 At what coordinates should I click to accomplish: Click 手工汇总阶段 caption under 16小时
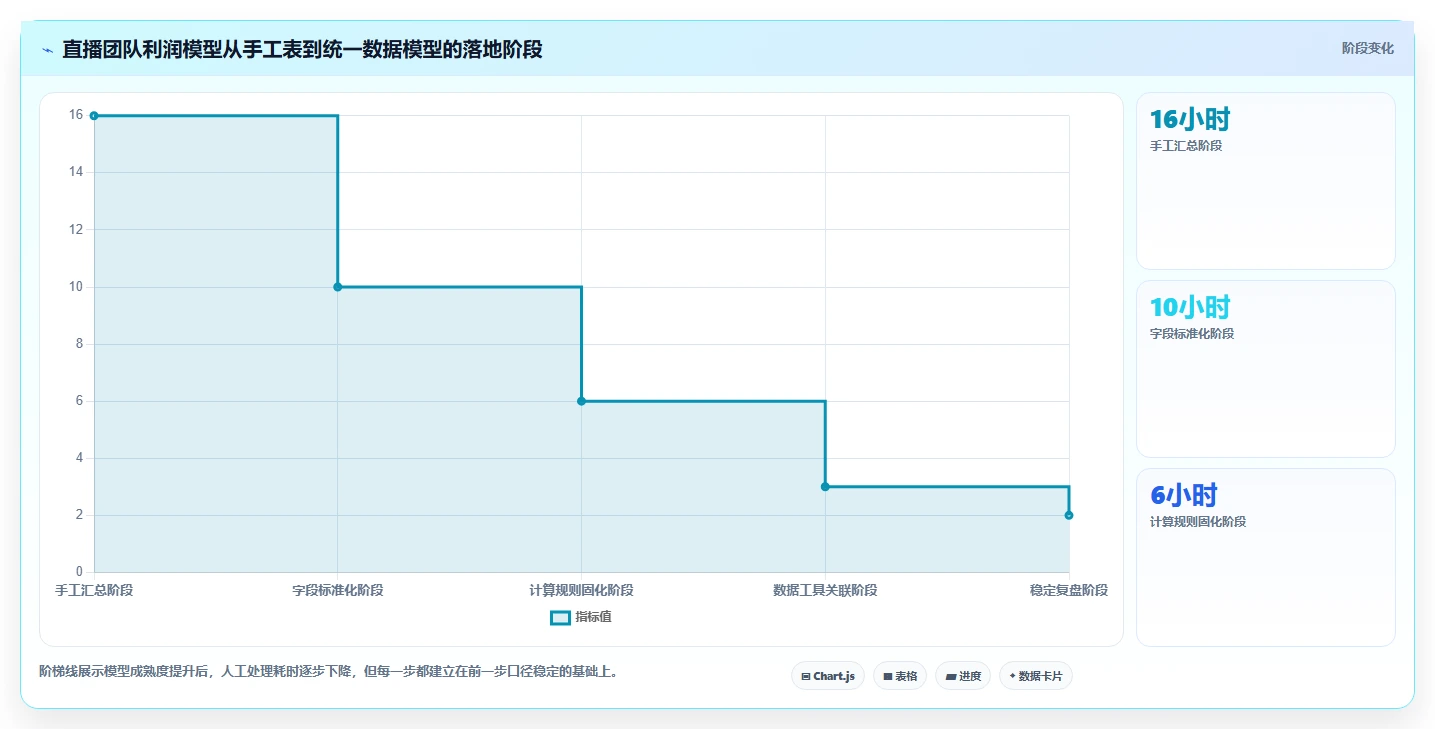coord(1186,146)
